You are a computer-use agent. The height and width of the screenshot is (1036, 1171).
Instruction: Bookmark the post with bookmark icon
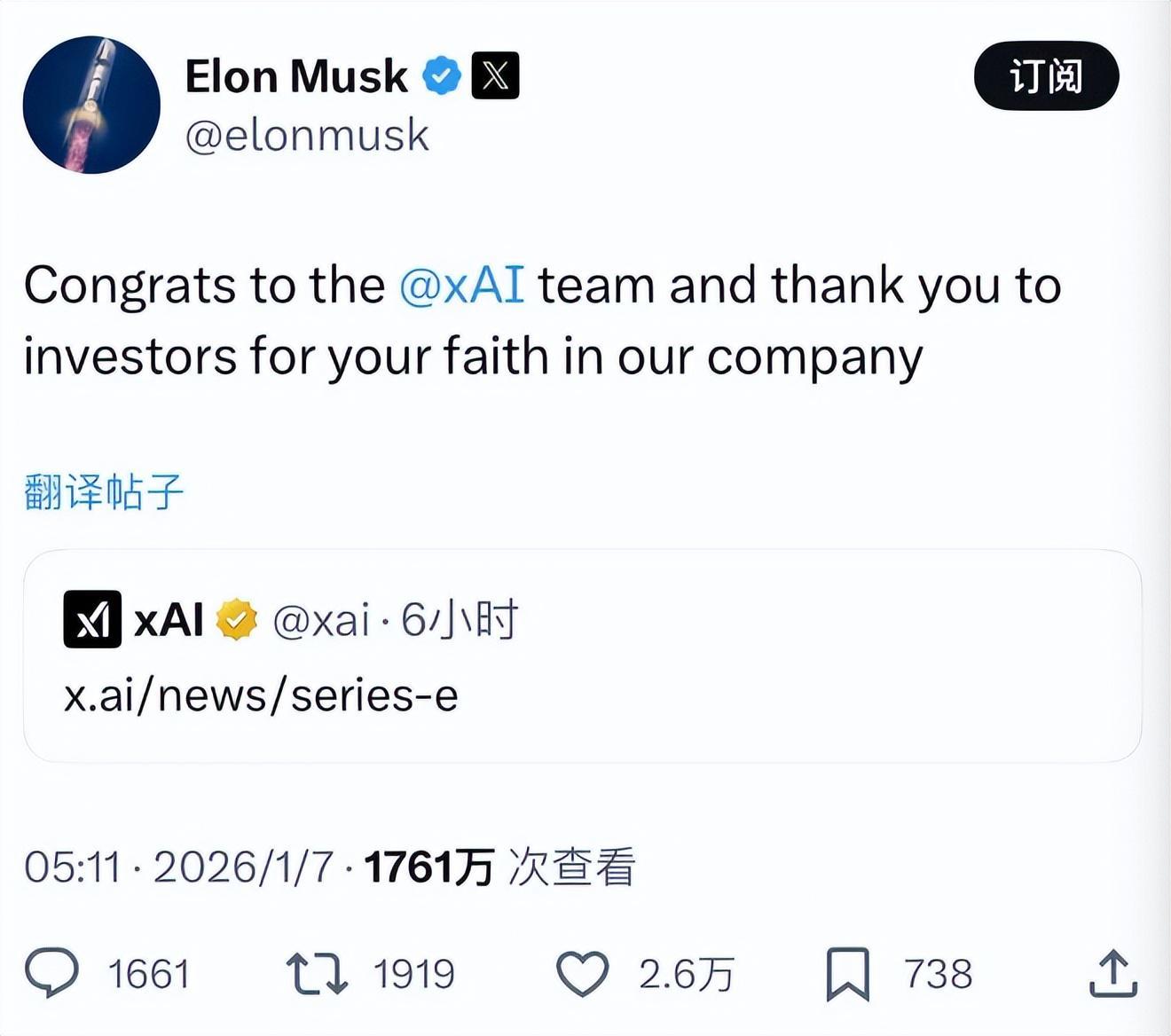pos(847,973)
